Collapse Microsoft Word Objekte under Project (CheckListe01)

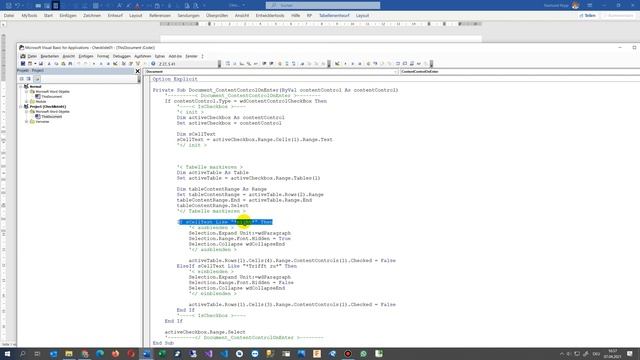pos(27,111)
